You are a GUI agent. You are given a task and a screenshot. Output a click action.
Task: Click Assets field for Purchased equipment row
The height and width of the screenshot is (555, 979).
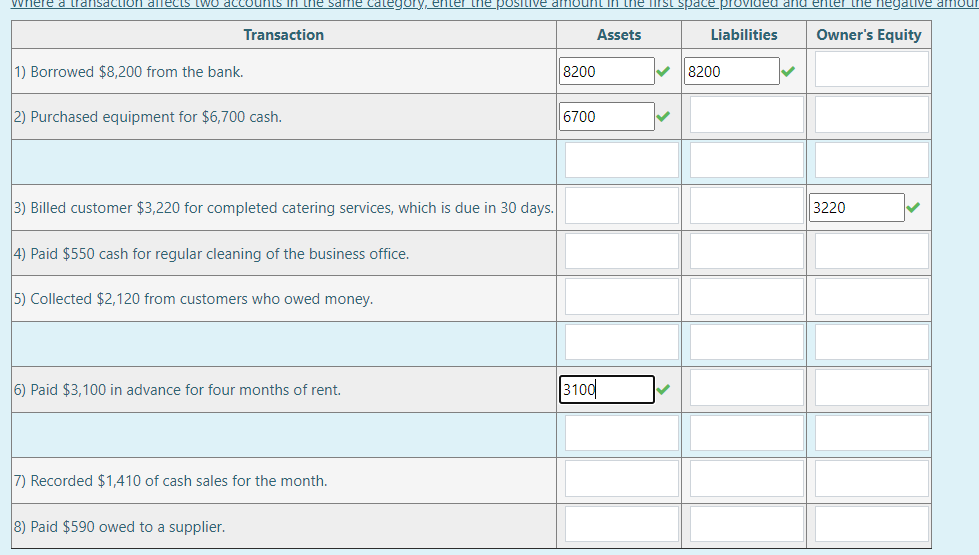click(x=606, y=116)
